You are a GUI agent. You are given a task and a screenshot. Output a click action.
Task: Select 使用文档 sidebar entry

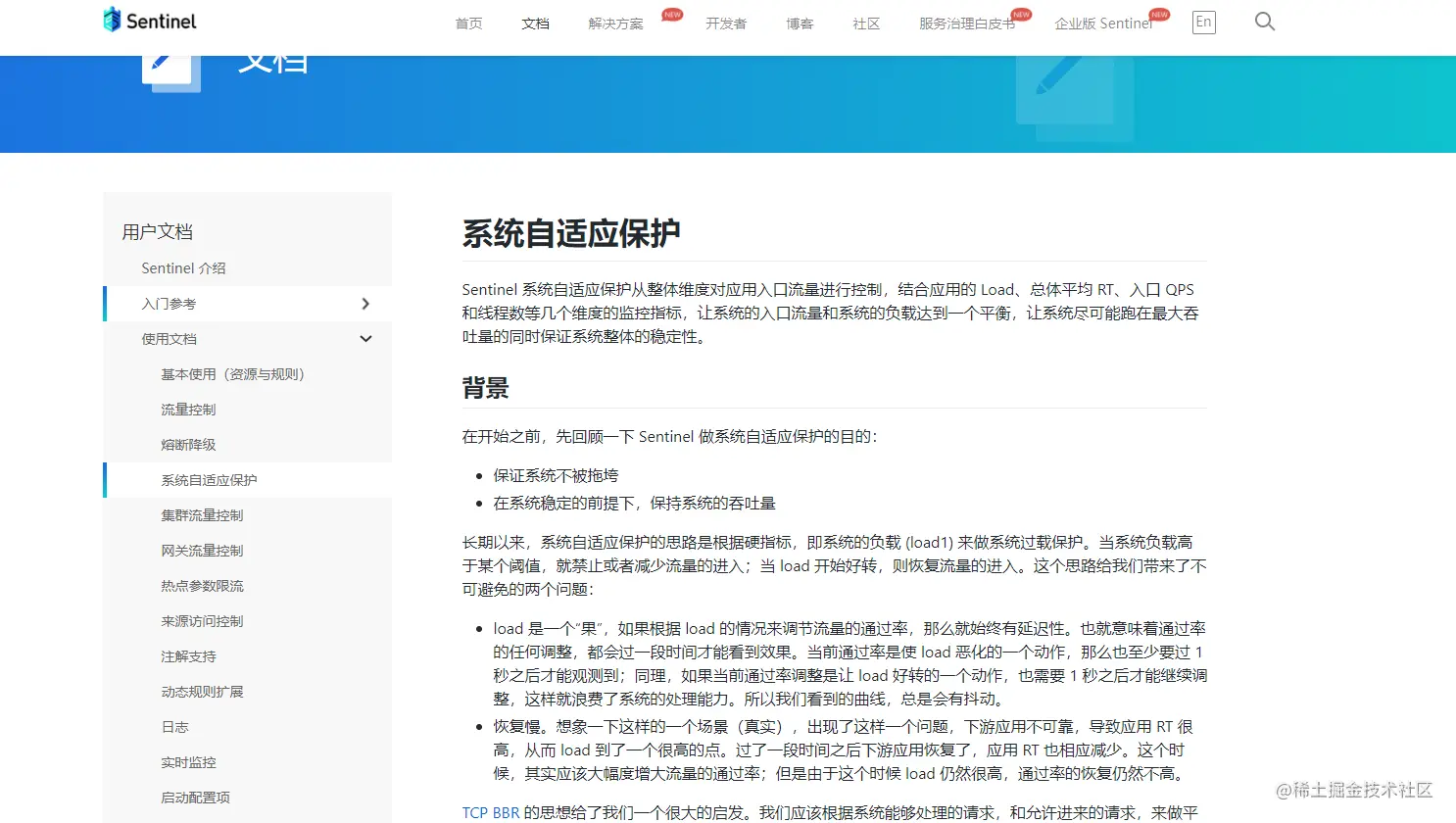pyautogui.click(x=169, y=339)
